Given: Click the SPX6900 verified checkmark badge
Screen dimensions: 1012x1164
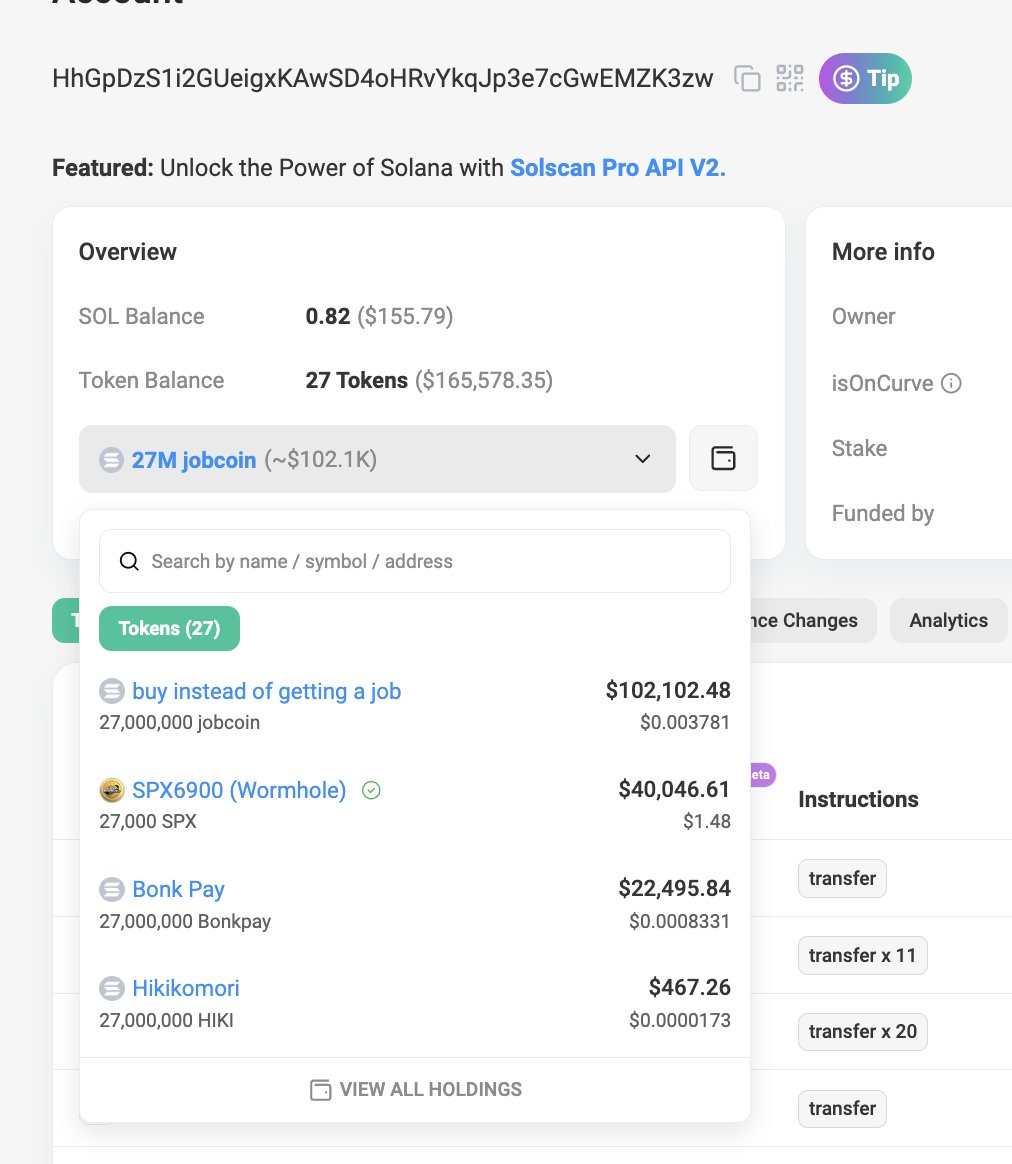Looking at the screenshot, I should [x=371, y=791].
